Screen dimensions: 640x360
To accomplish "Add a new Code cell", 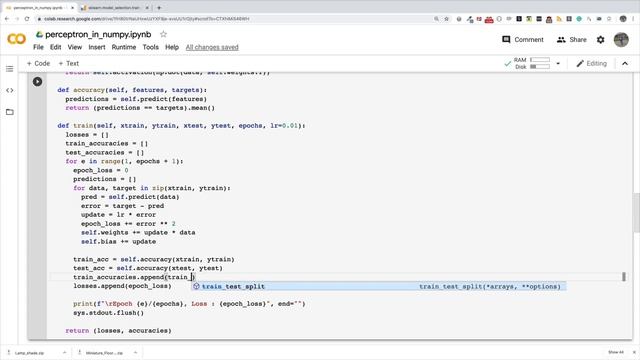I will click(x=38, y=64).
